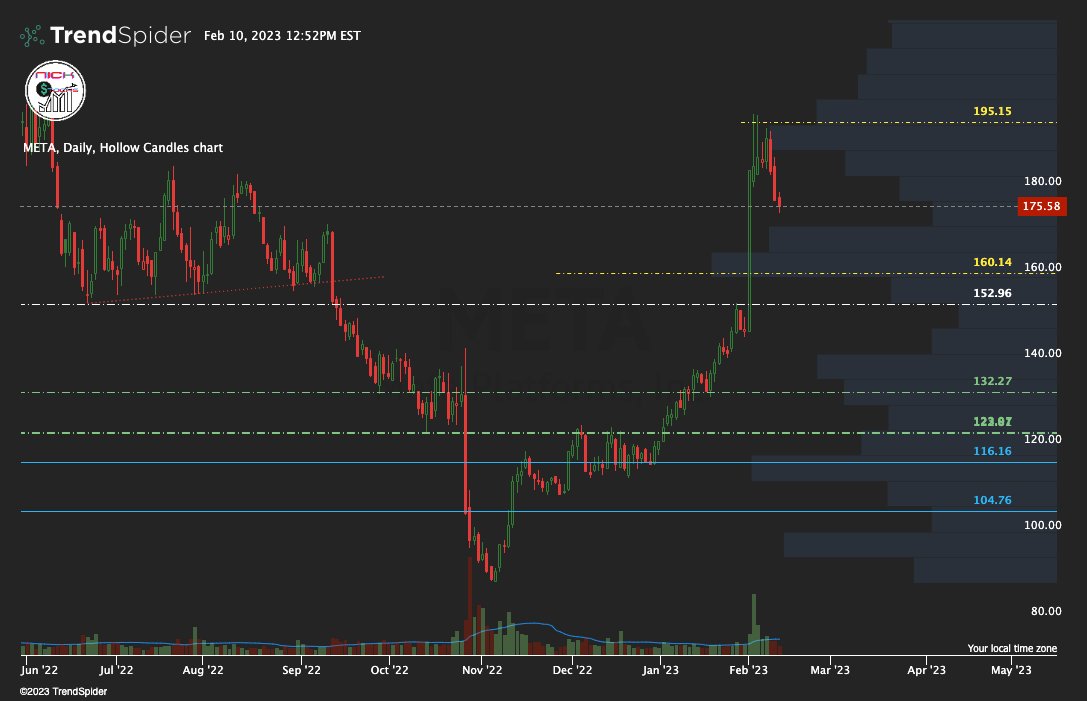Click the Nick circular avatar badge

(55, 90)
